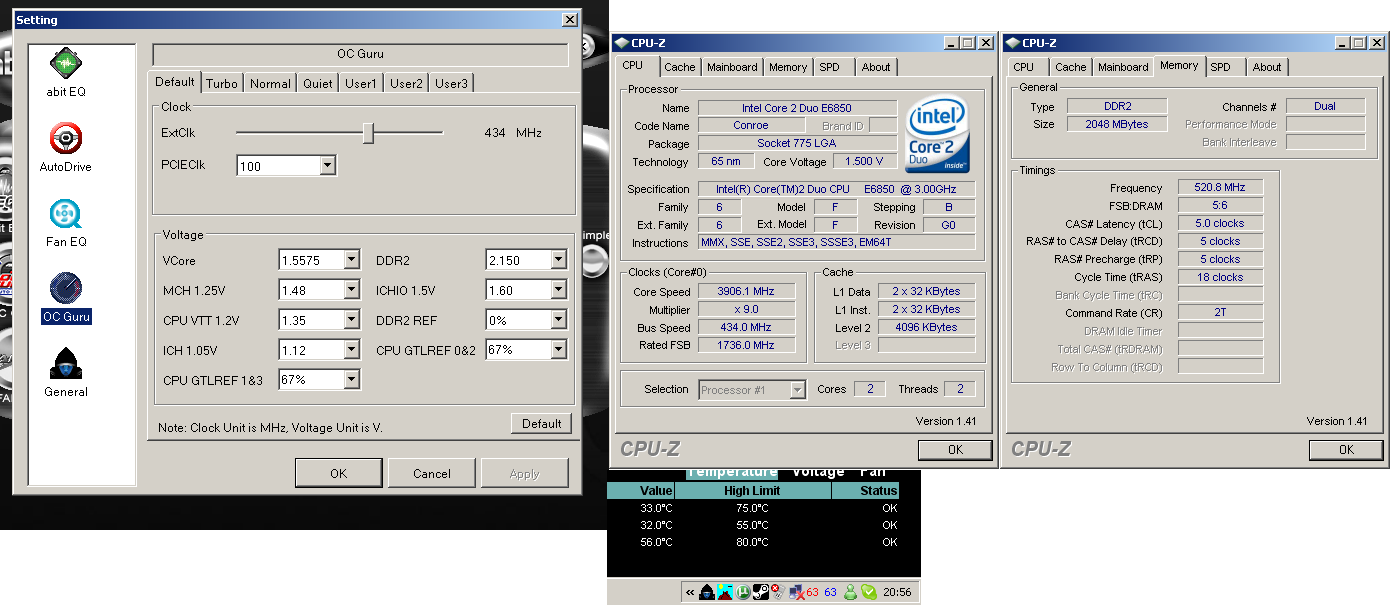1397x608 pixels.
Task: Click the red 63 temperature tray readout
Action: coord(813,592)
